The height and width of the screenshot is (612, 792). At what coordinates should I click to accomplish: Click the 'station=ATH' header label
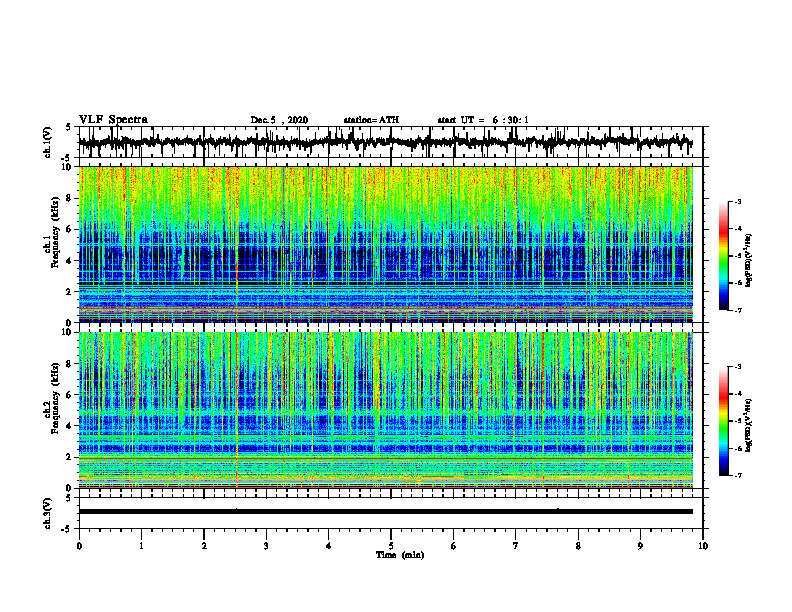(x=371, y=120)
